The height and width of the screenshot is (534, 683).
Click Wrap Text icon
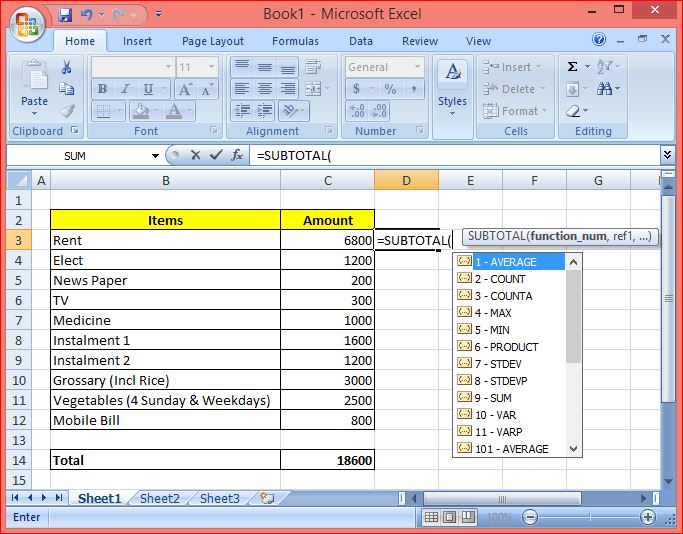pyautogui.click(x=313, y=67)
